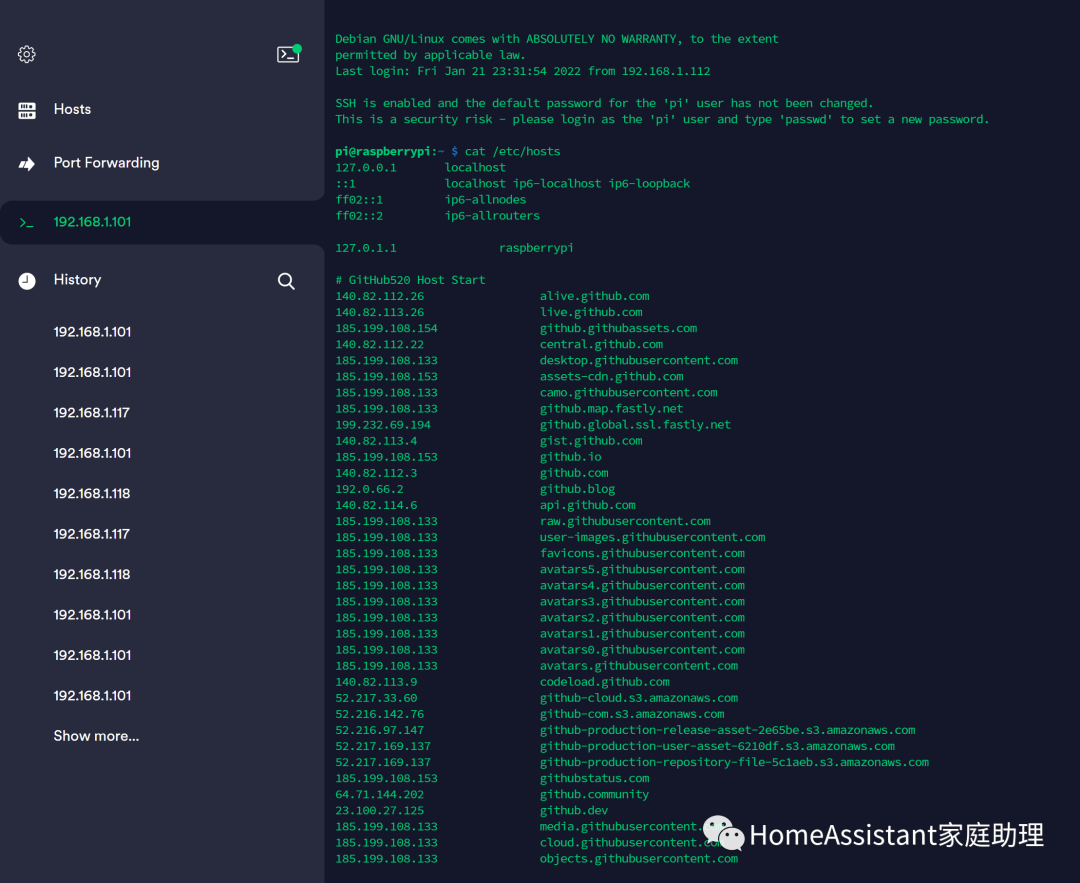The width and height of the screenshot is (1080, 883).
Task: Open the new terminal icon with green dot
Action: click(x=289, y=54)
